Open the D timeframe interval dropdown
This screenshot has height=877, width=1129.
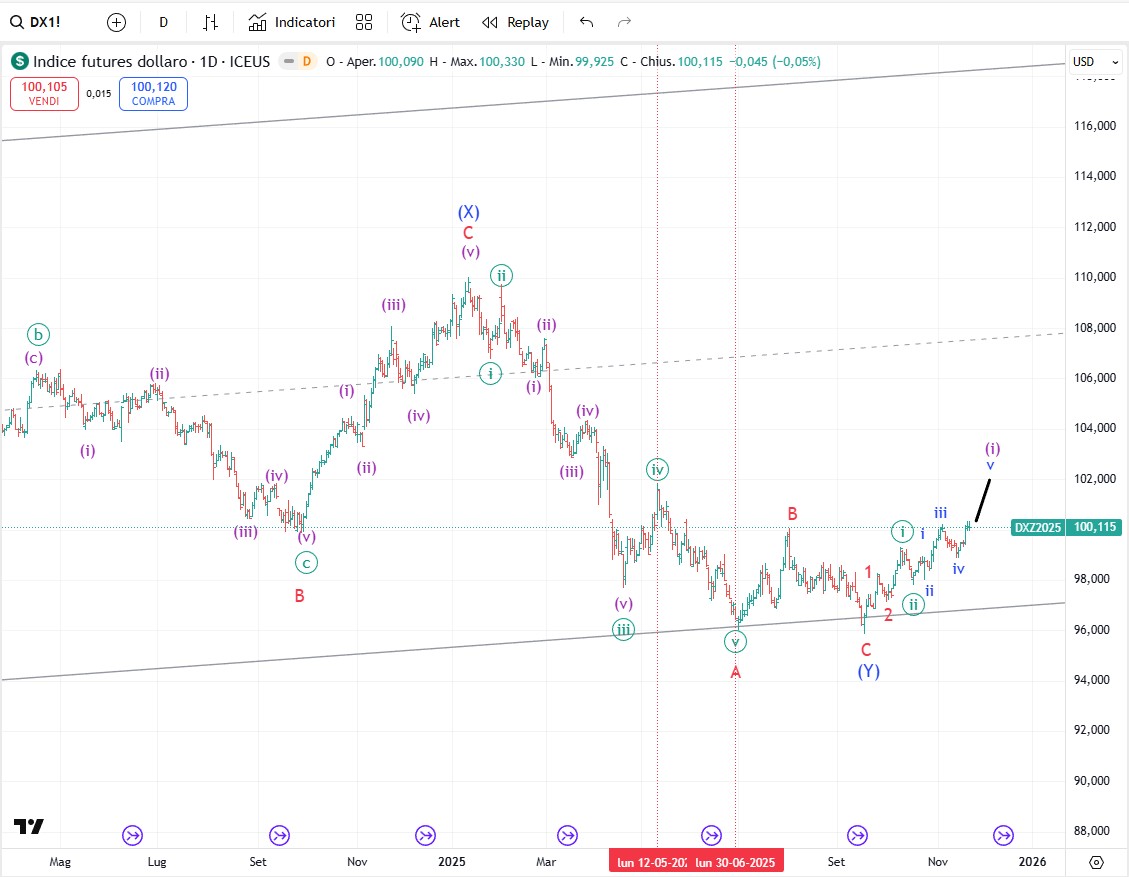[x=163, y=22]
